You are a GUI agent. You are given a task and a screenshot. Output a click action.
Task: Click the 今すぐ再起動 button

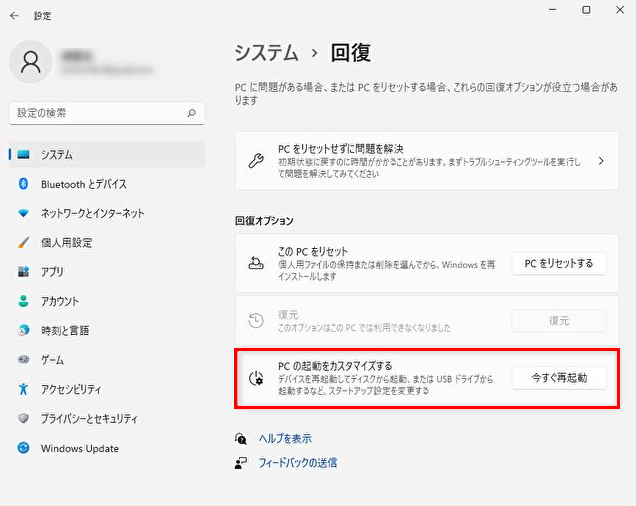point(559,378)
